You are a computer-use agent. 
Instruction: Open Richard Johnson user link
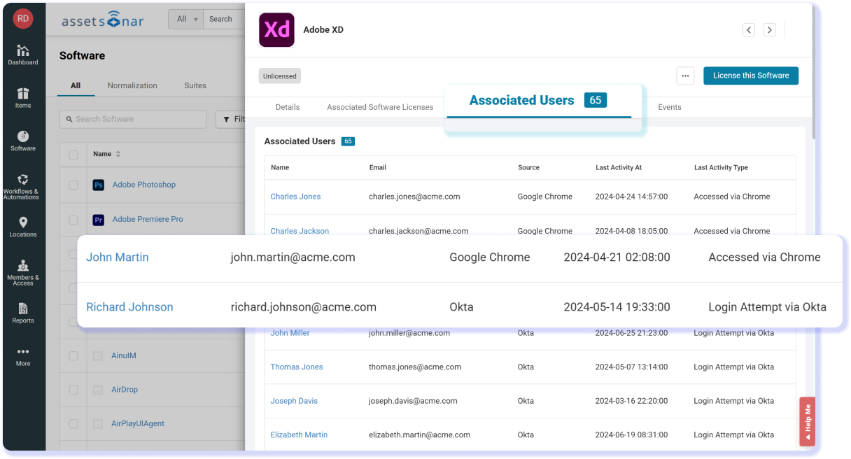coord(130,307)
